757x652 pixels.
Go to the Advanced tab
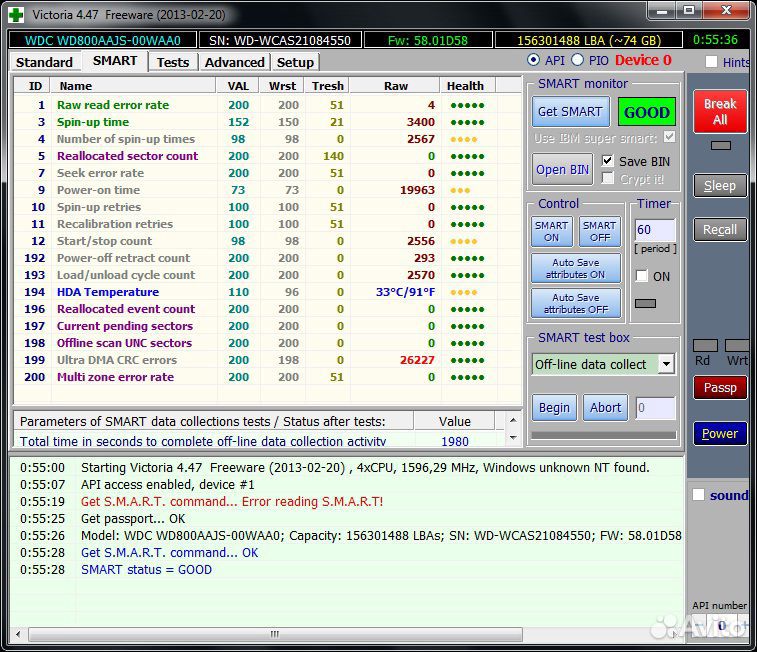pos(235,62)
